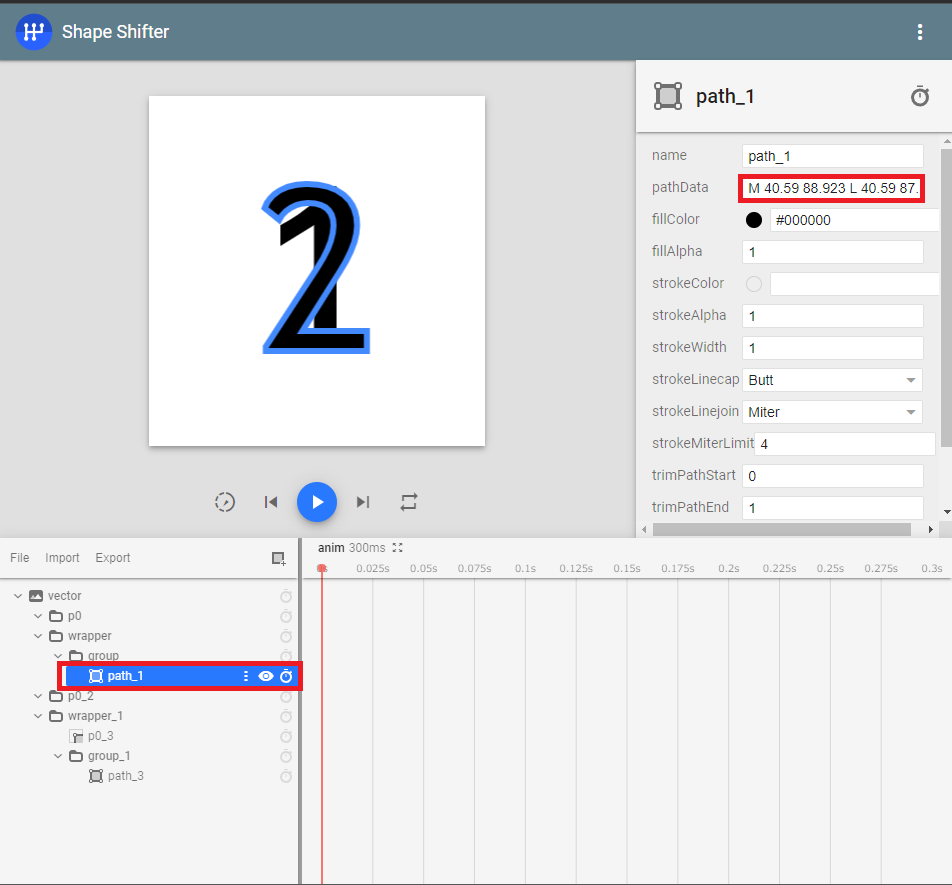Screen dimensions: 952x885
Task: Click the trimPathStart input field
Action: (x=832, y=476)
